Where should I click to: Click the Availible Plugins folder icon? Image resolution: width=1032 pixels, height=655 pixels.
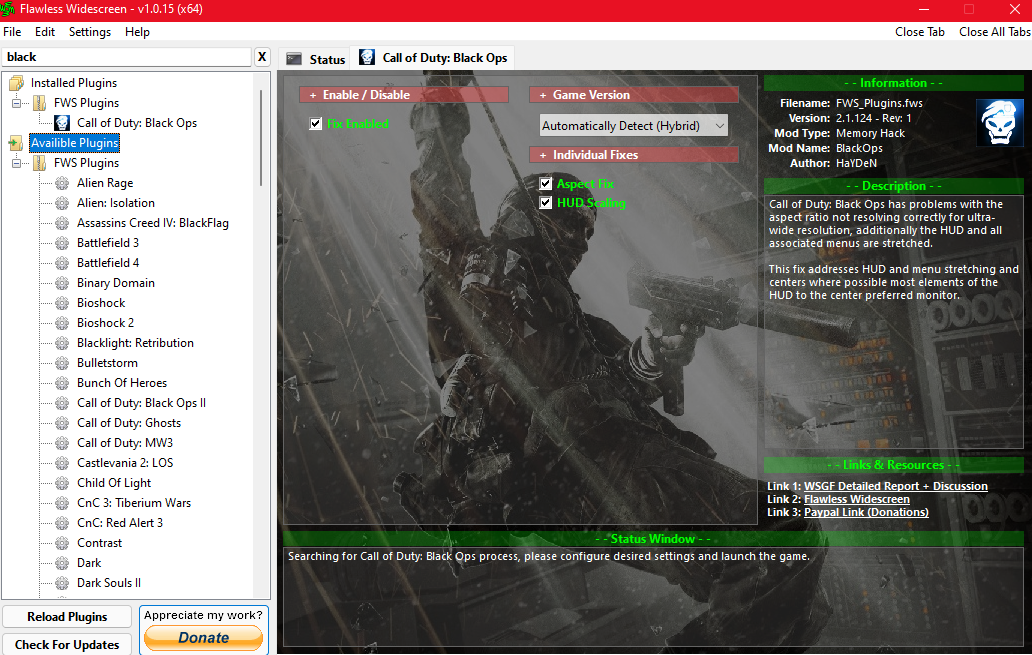[16, 143]
